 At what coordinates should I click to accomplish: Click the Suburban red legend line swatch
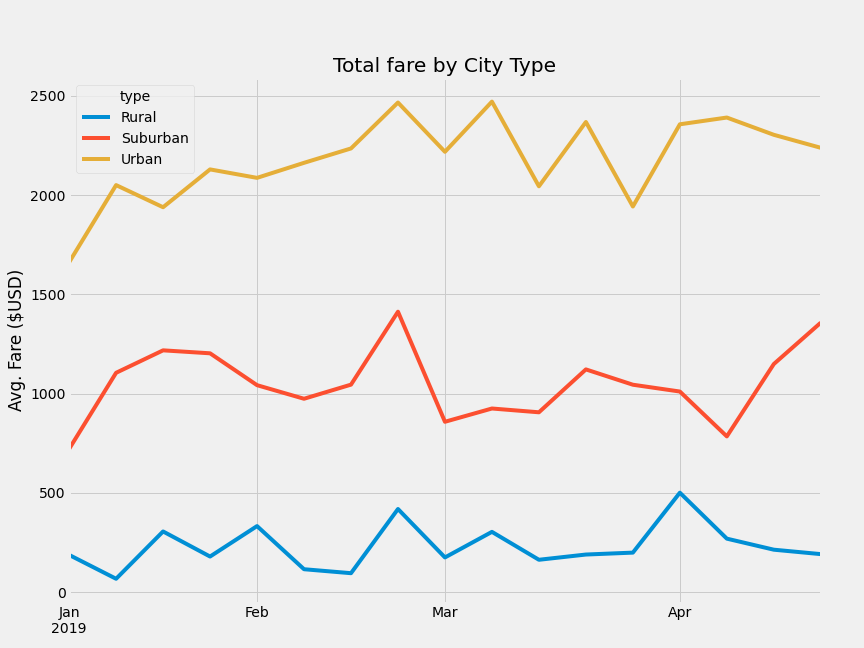[x=96, y=138]
